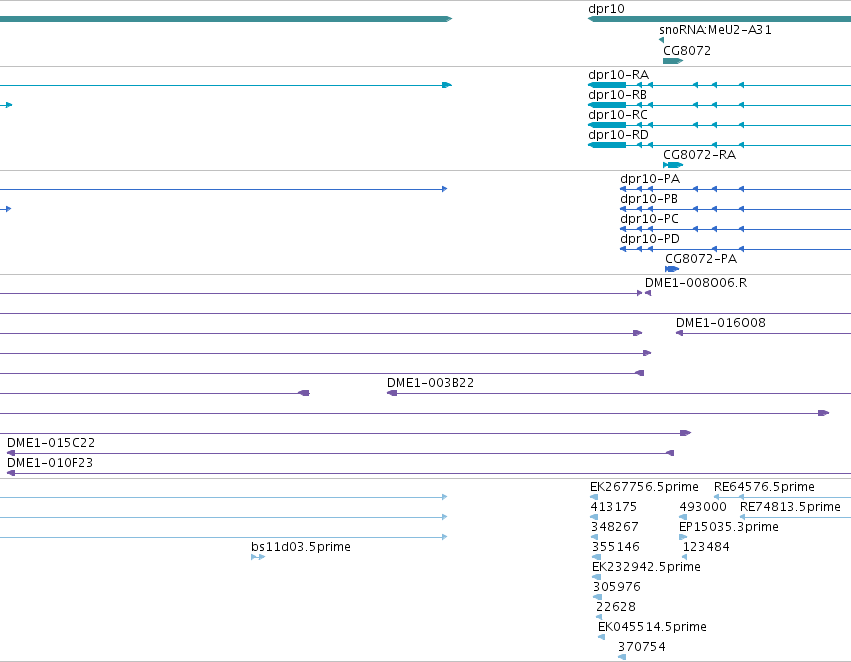Open the dpr10-RA transcript label
The width and height of the screenshot is (851, 662).
coord(618,74)
